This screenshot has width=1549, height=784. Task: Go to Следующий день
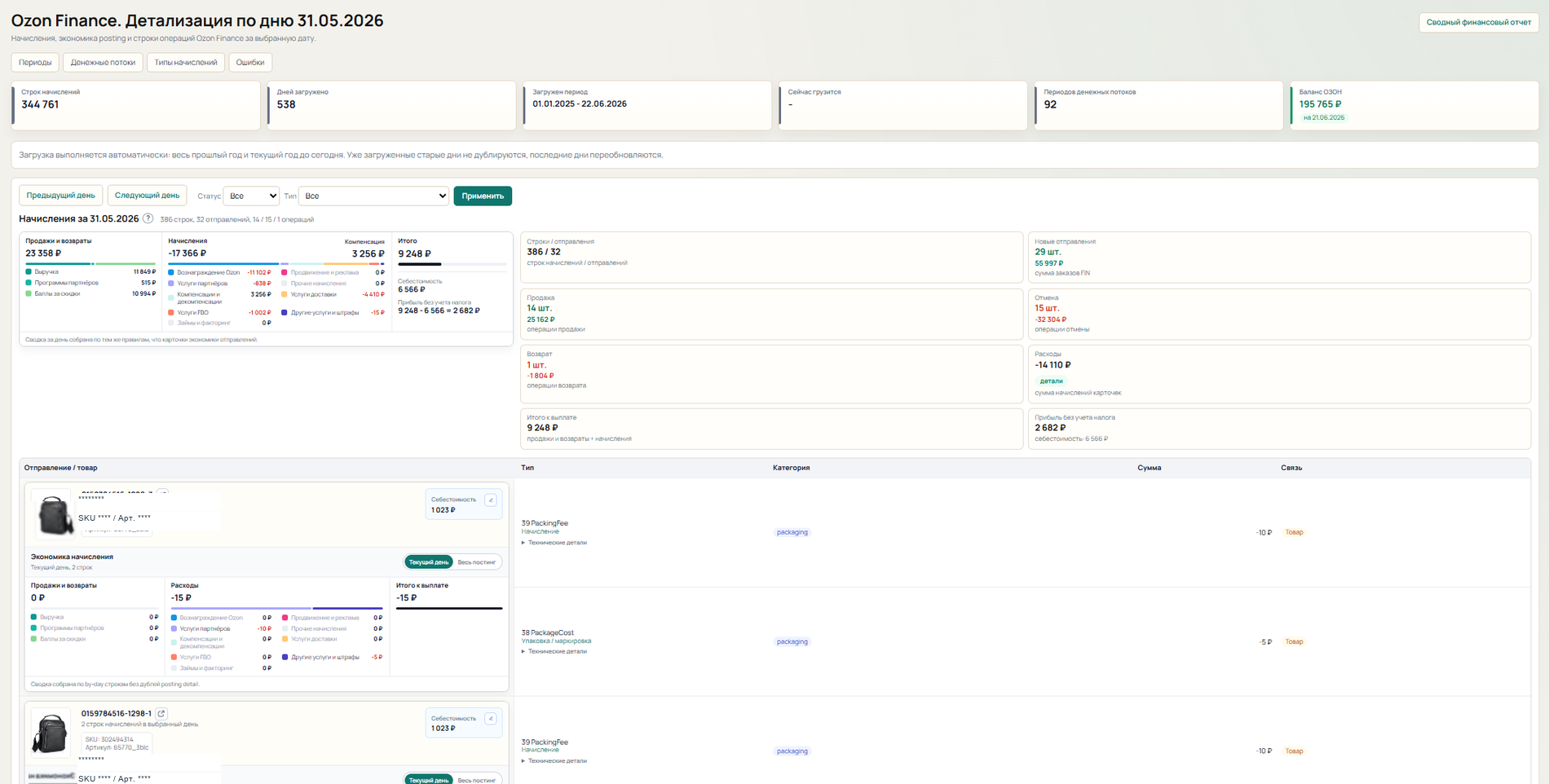[147, 196]
